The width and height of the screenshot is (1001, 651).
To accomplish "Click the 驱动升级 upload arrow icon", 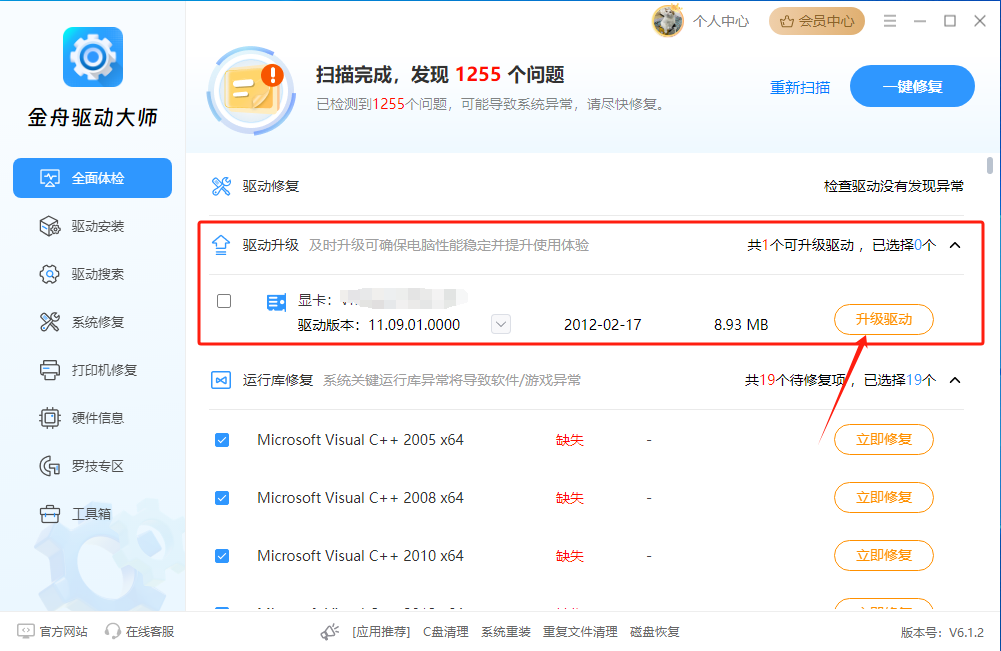I will click(221, 245).
